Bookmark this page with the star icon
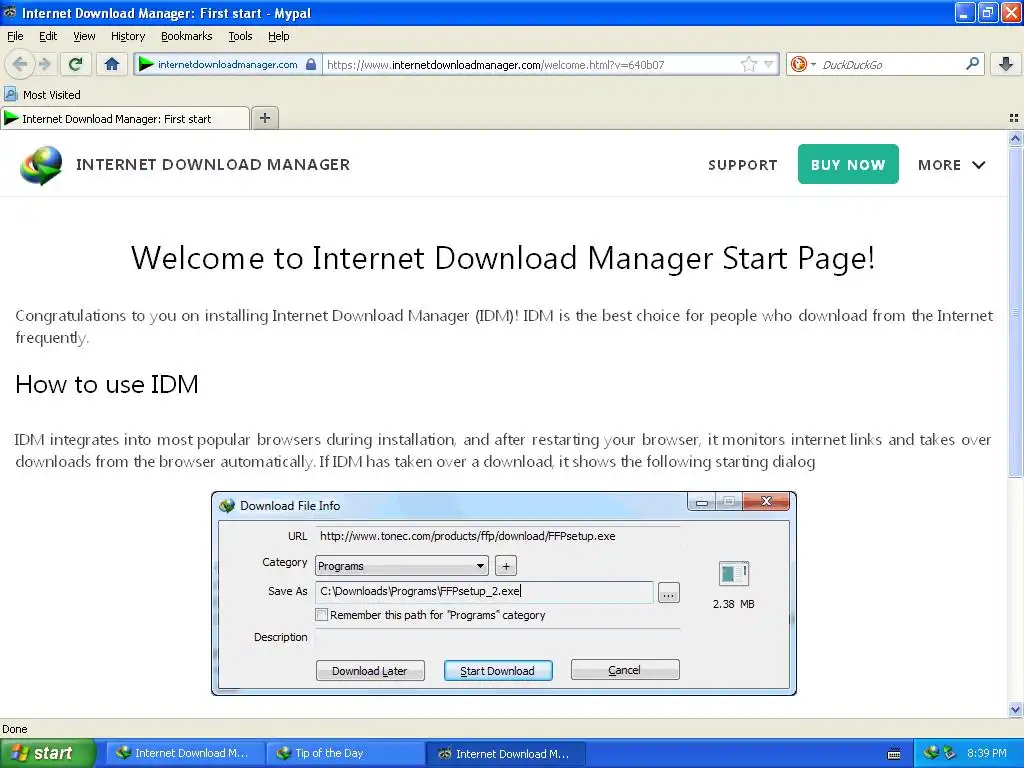Image resolution: width=1024 pixels, height=768 pixels. [748, 64]
